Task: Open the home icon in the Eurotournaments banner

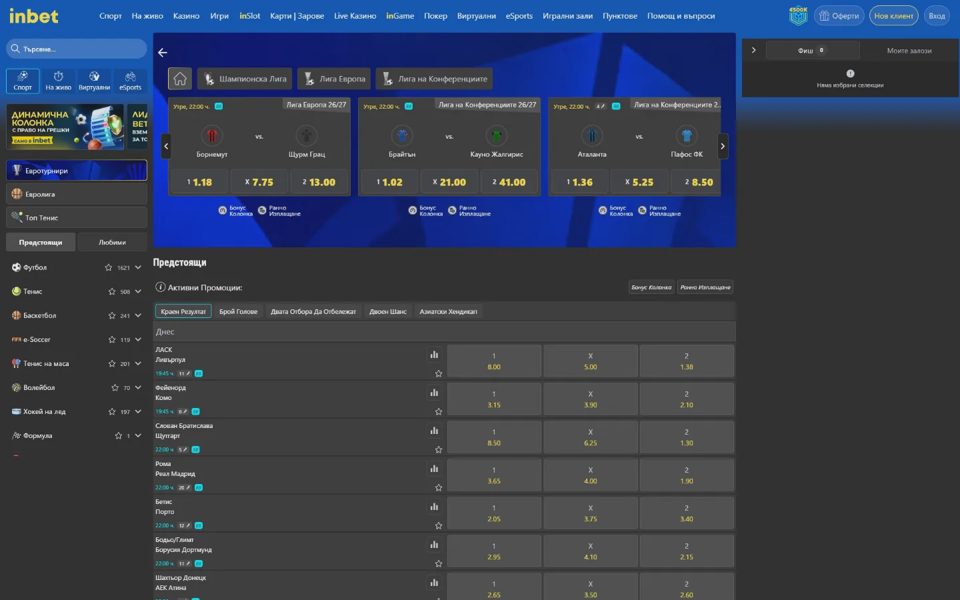Action: point(180,78)
